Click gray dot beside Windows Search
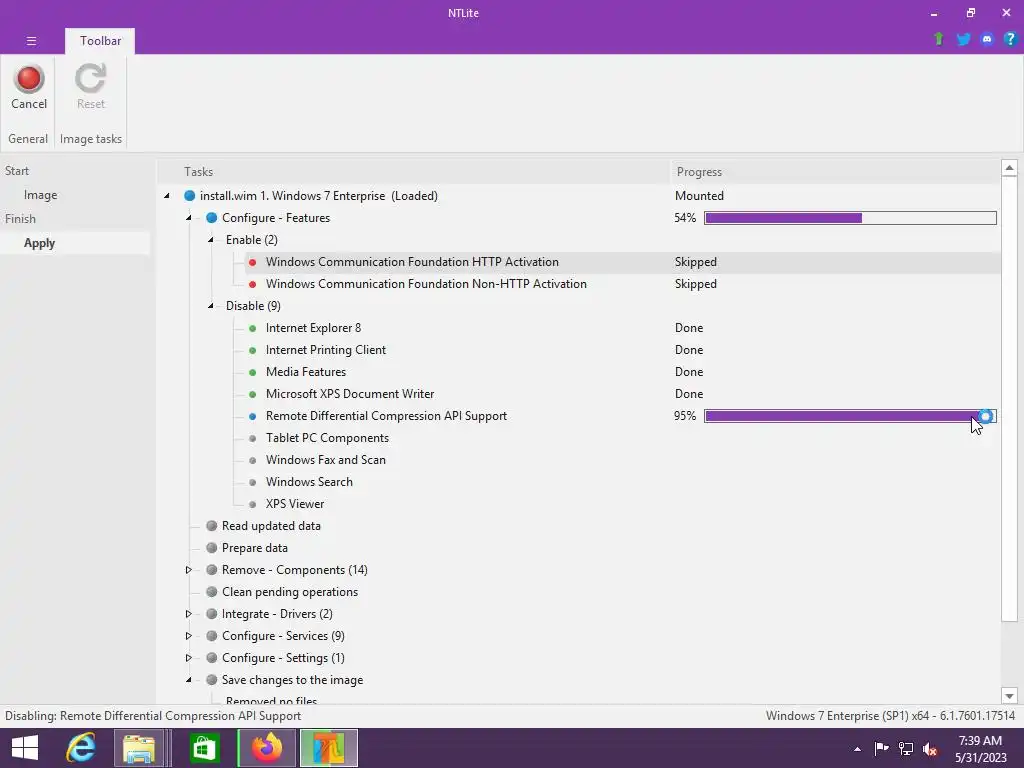This screenshot has width=1024, height=768. click(253, 482)
